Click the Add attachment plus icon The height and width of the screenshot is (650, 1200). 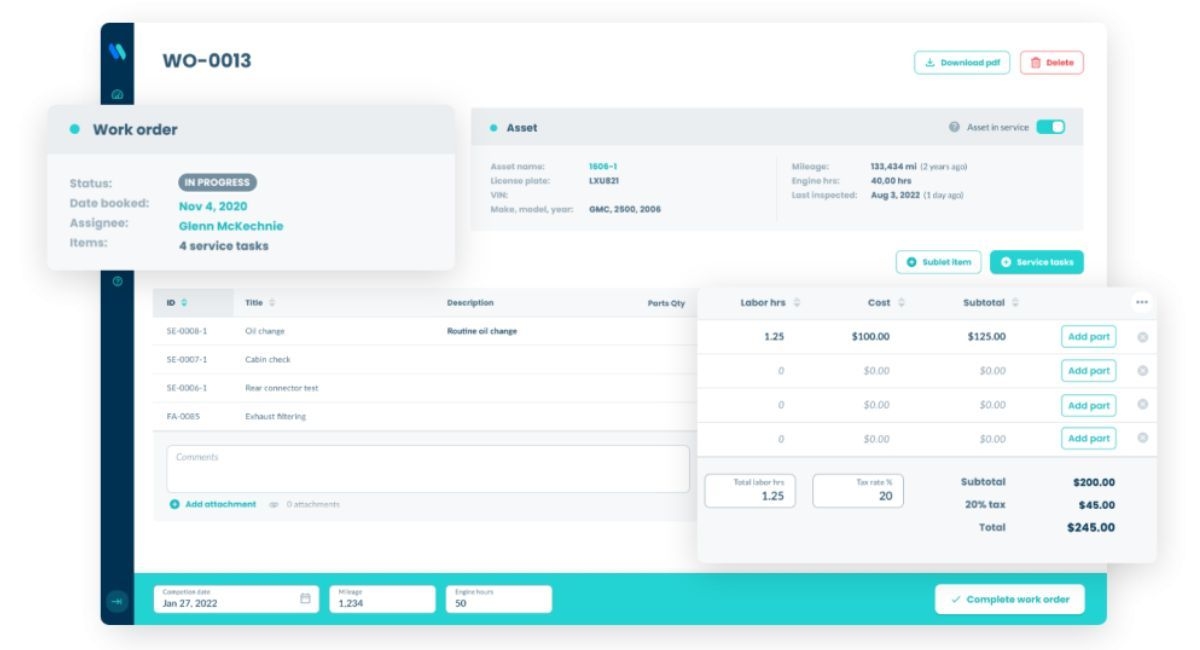175,505
